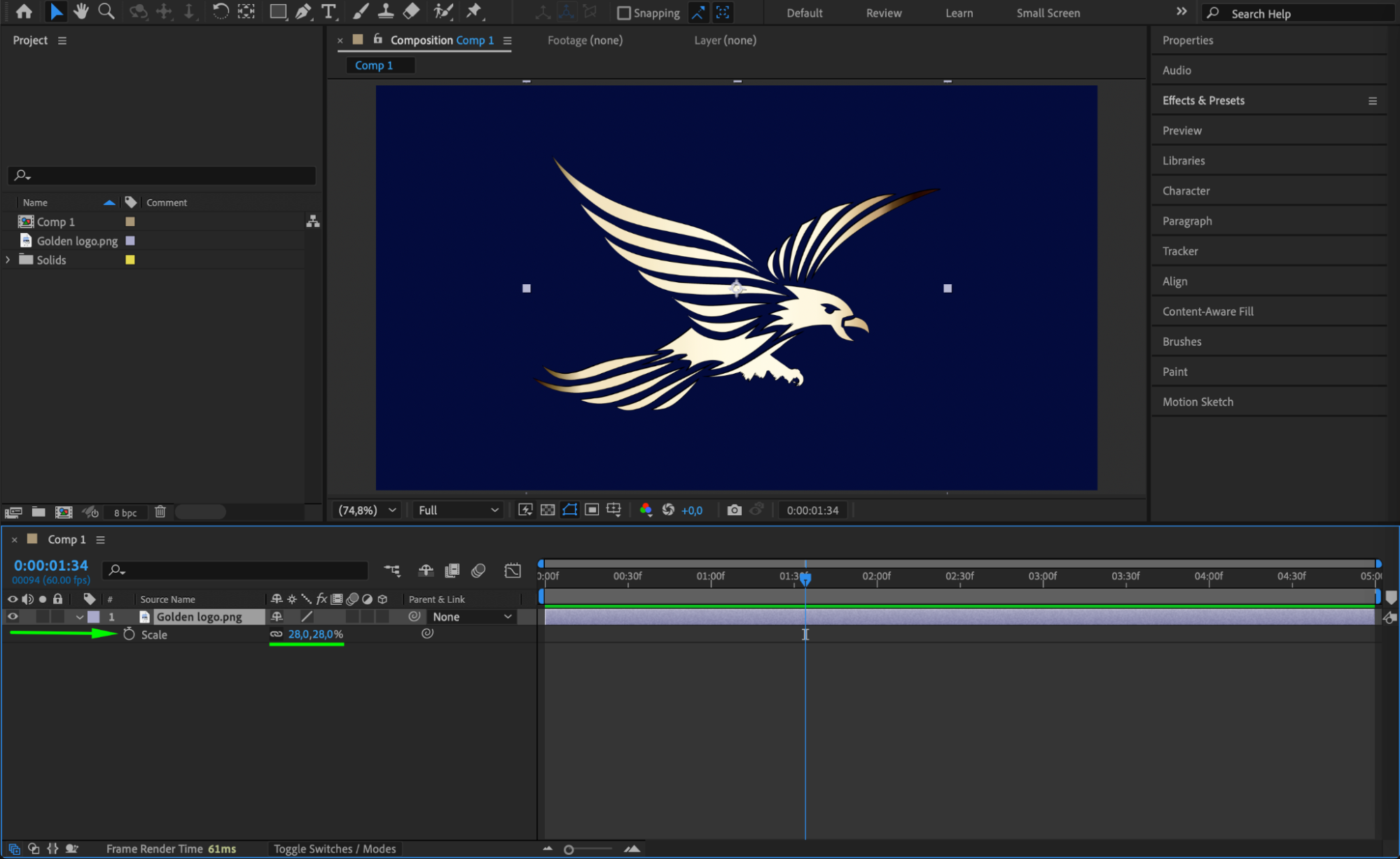Click the Home icon in toolbar
Image resolution: width=1400 pixels, height=859 pixels.
(x=24, y=11)
